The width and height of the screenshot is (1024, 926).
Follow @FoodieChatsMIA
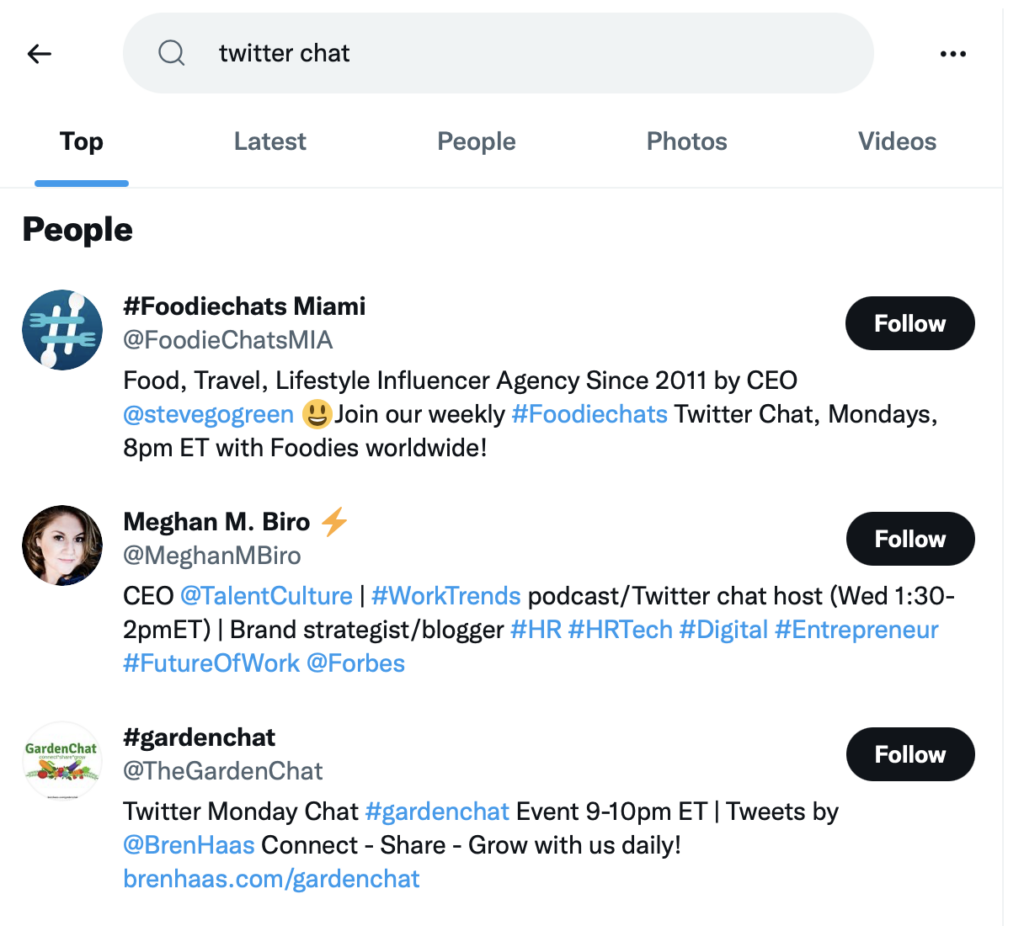coord(909,323)
